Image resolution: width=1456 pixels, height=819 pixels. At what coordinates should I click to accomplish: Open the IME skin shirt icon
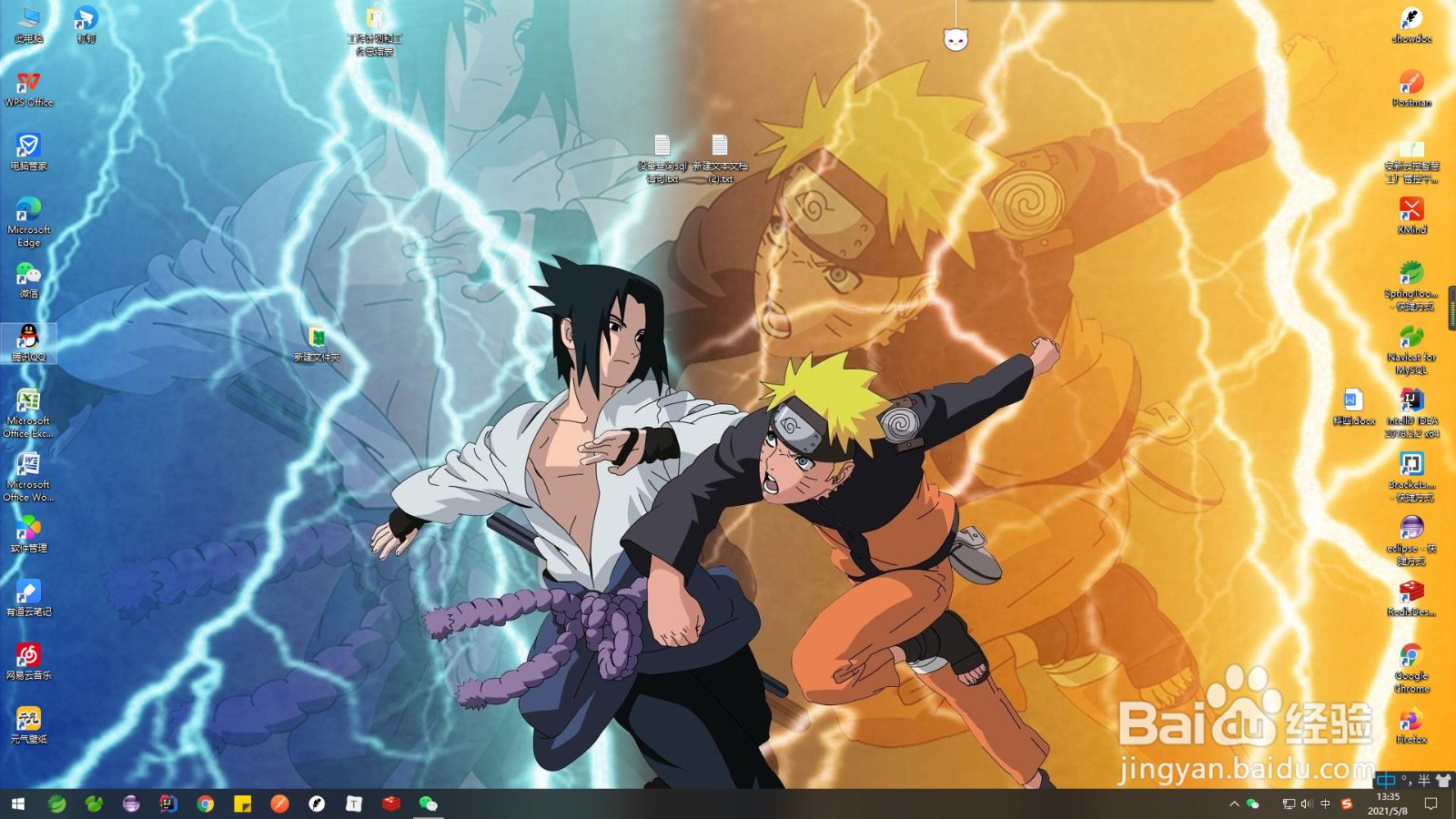click(1443, 780)
